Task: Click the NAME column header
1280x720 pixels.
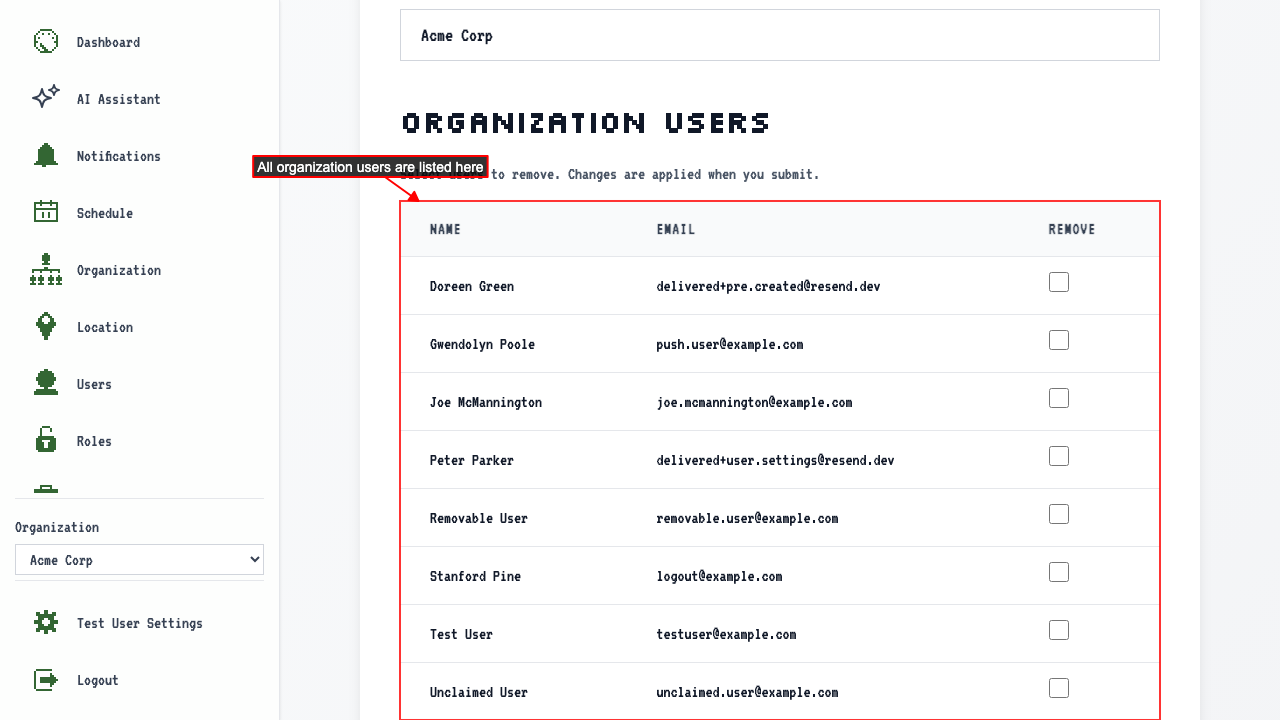Action: 445,229
